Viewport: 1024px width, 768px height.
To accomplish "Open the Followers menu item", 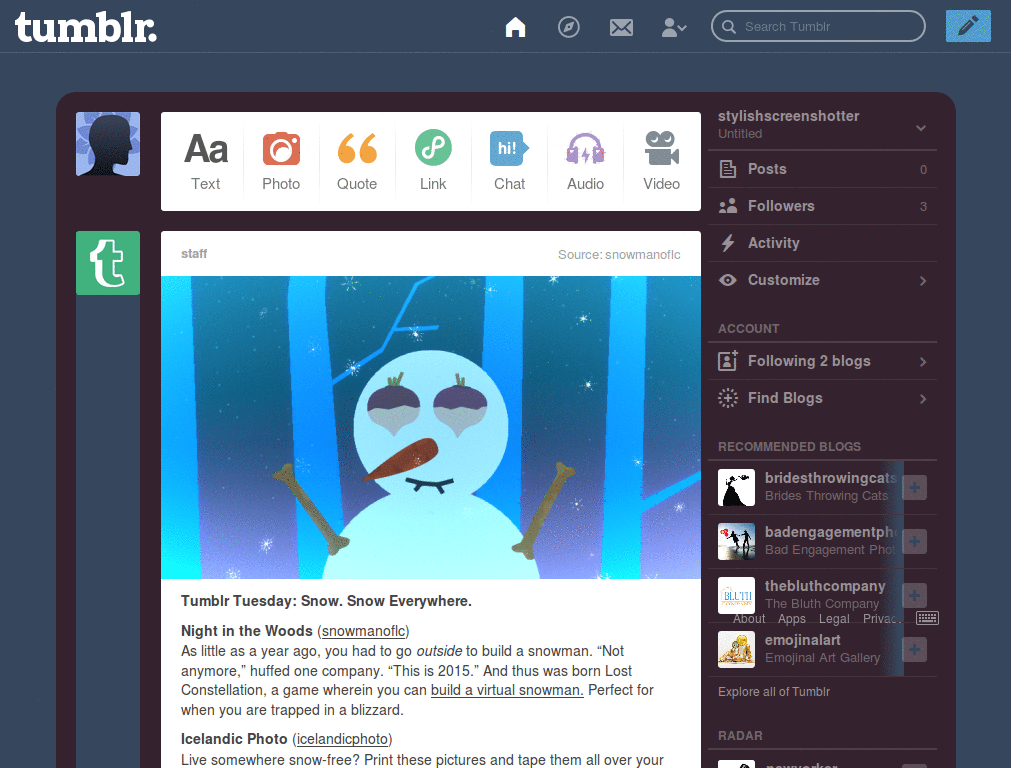I will click(x=823, y=206).
